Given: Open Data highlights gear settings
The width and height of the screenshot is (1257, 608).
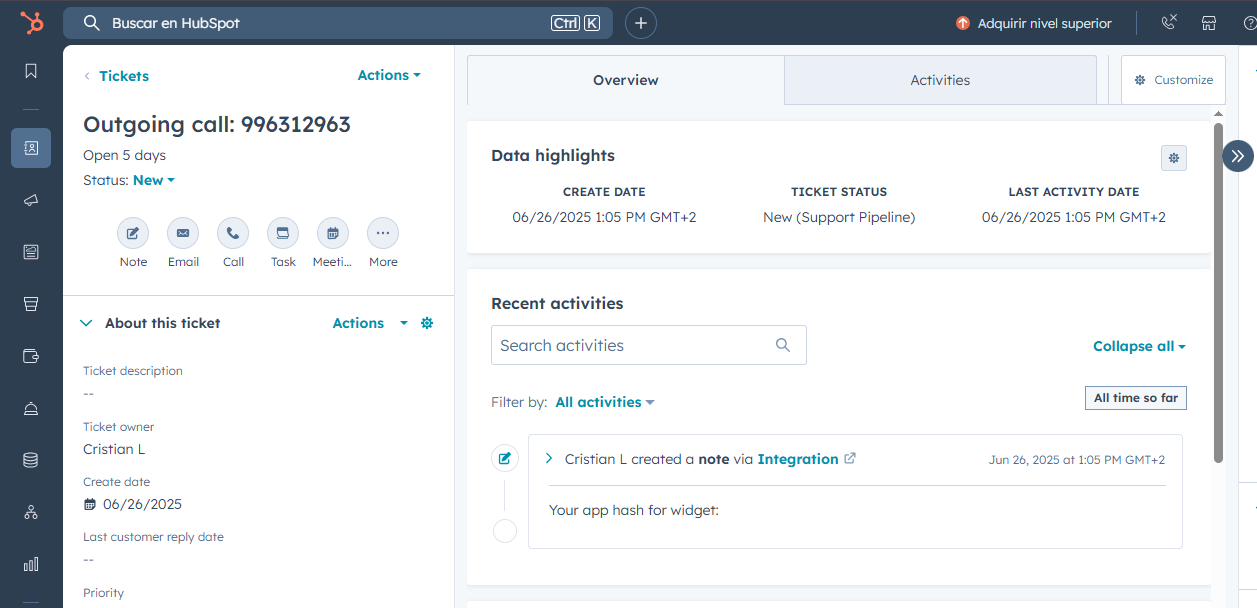Looking at the screenshot, I should coord(1174,158).
